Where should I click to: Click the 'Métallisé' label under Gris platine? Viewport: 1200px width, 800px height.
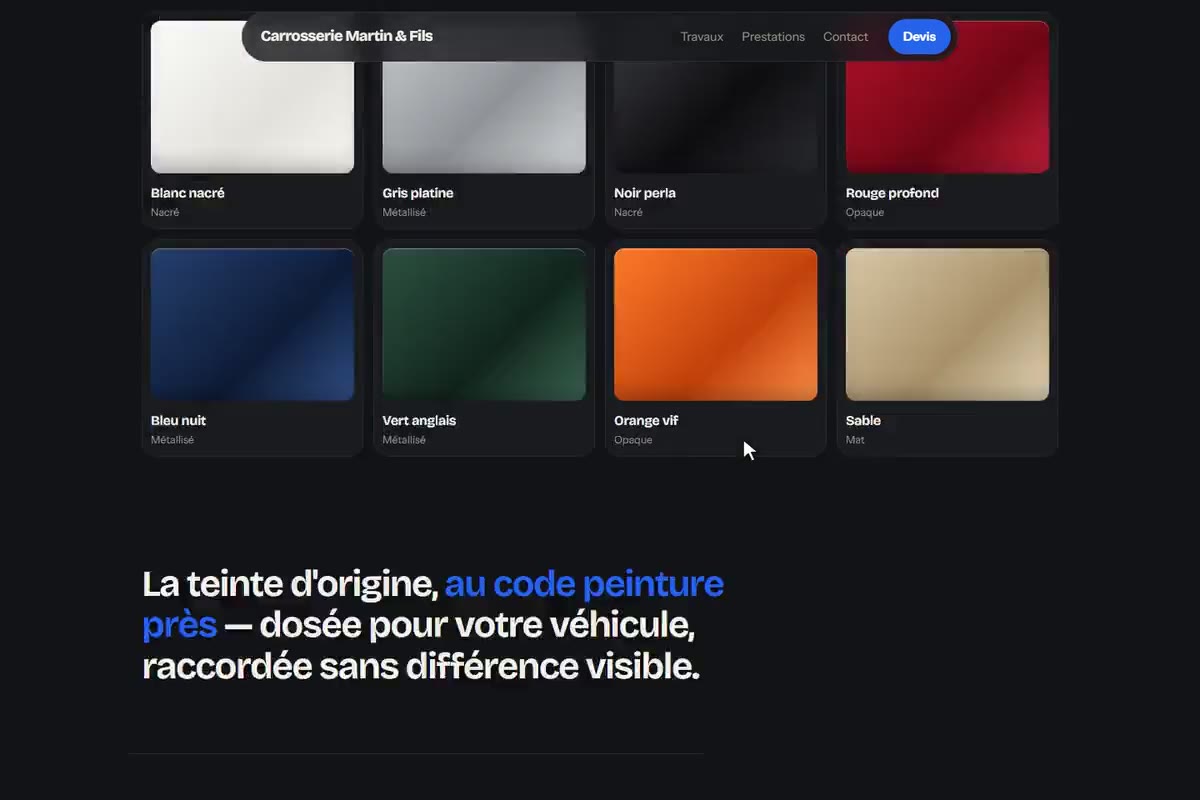(404, 212)
